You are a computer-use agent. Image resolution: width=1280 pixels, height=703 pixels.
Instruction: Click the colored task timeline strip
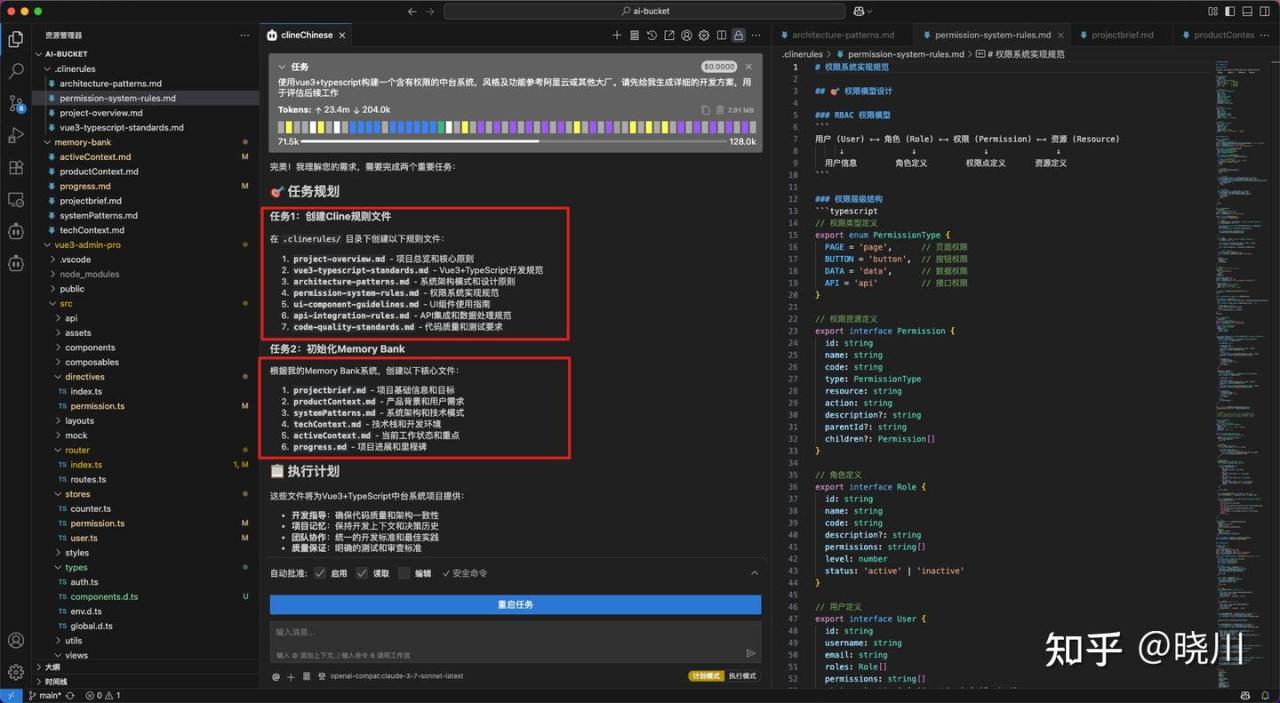pos(516,128)
